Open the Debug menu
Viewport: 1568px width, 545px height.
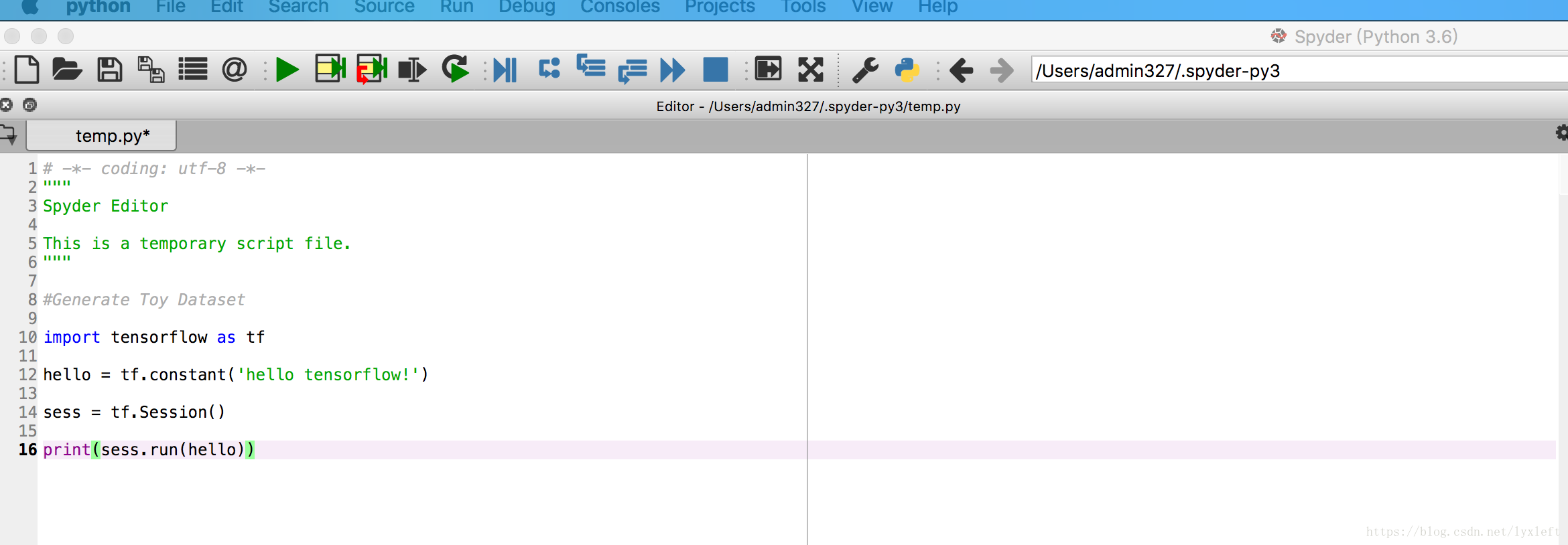(x=527, y=7)
